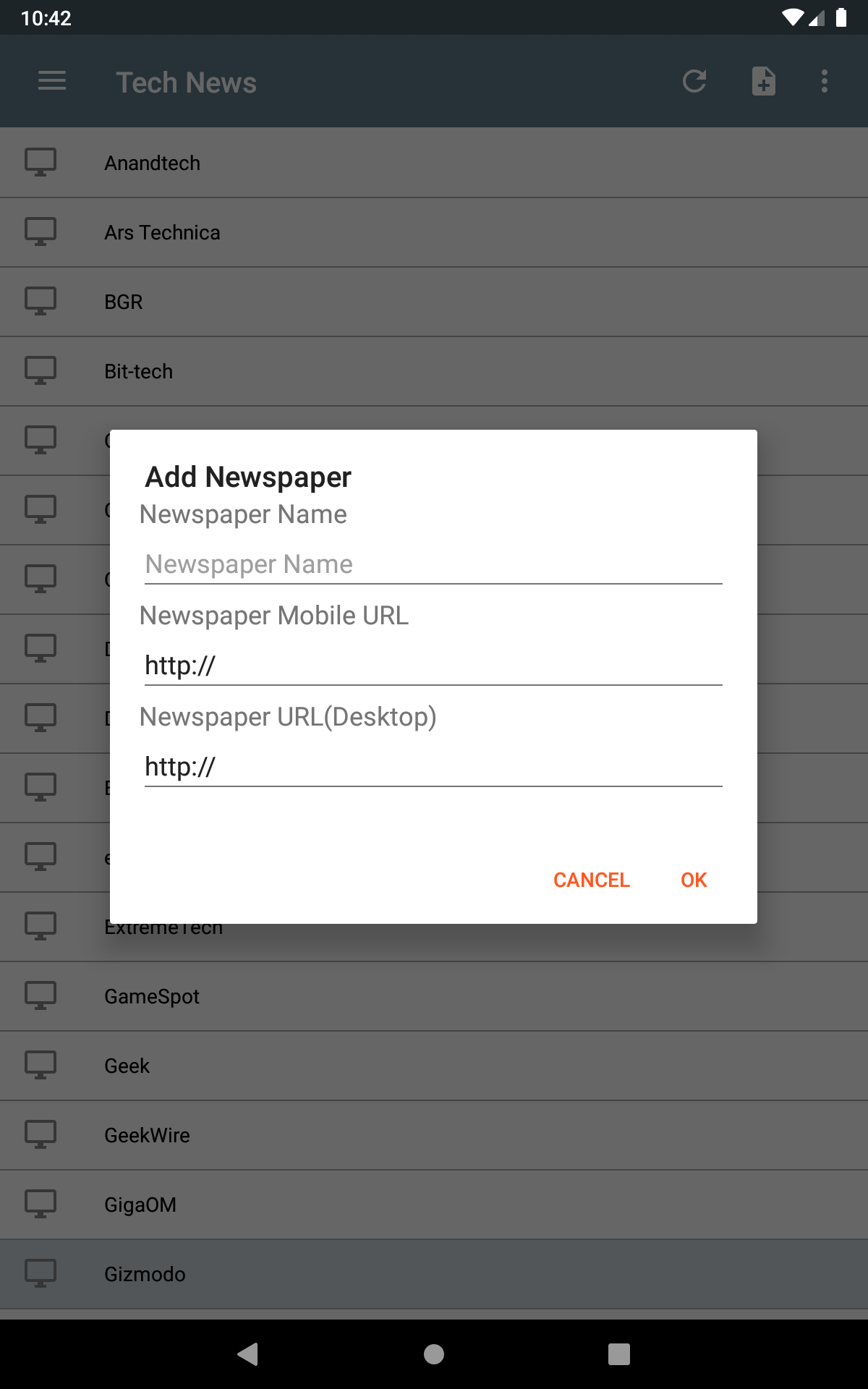
Task: Tap the Android home navigation button
Action: click(x=434, y=1354)
